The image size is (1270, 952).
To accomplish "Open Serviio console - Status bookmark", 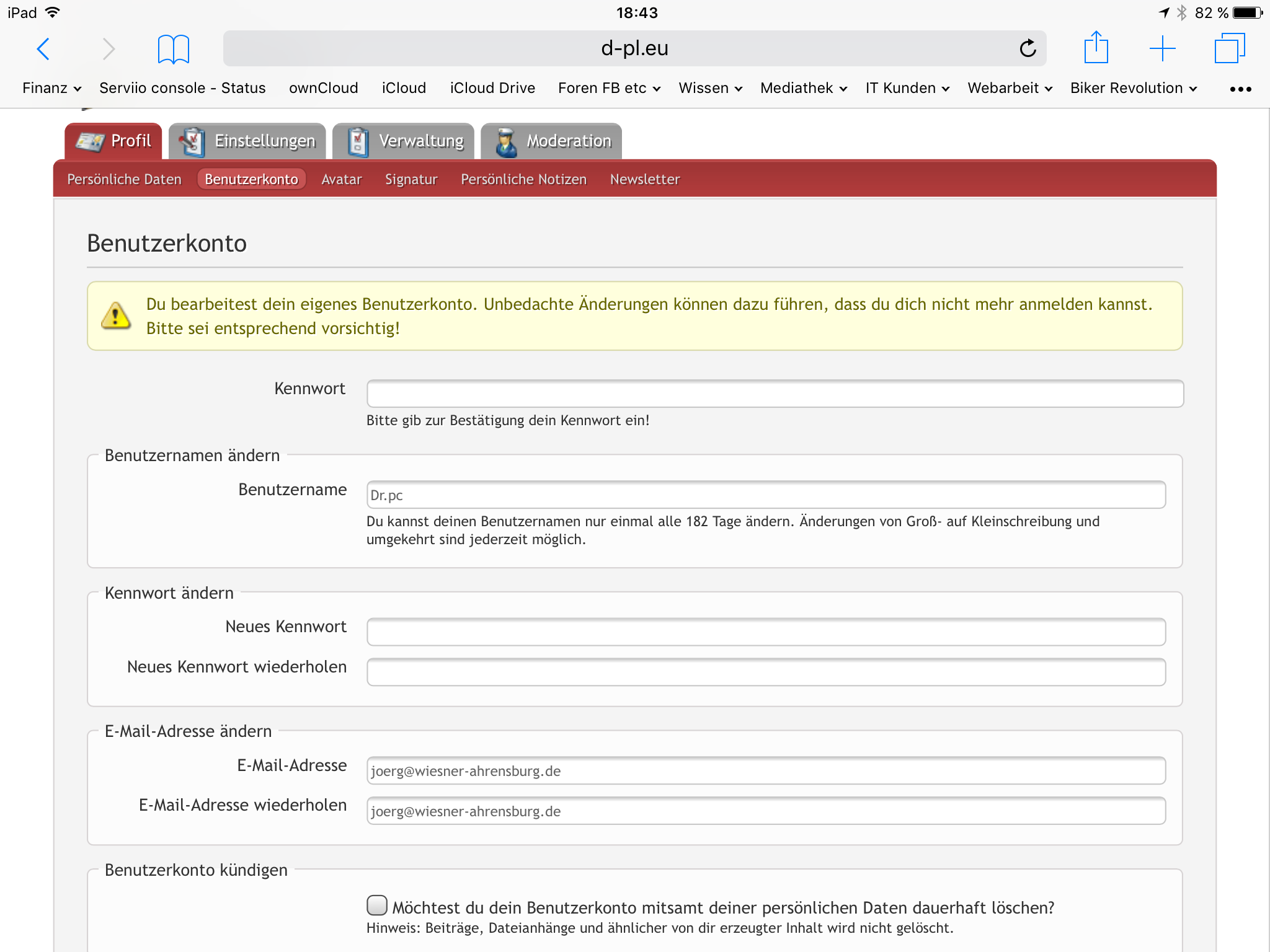I will coord(182,89).
